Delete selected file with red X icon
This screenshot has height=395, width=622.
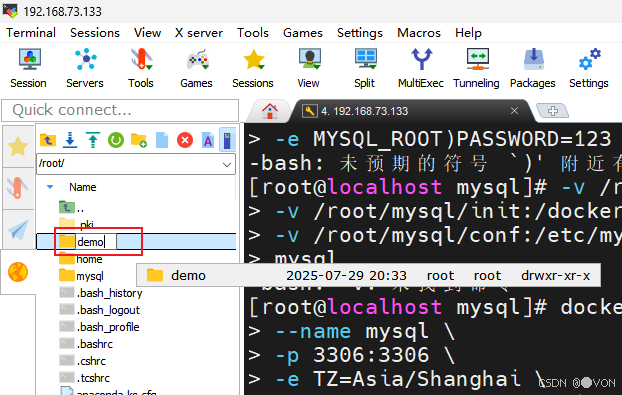click(185, 140)
